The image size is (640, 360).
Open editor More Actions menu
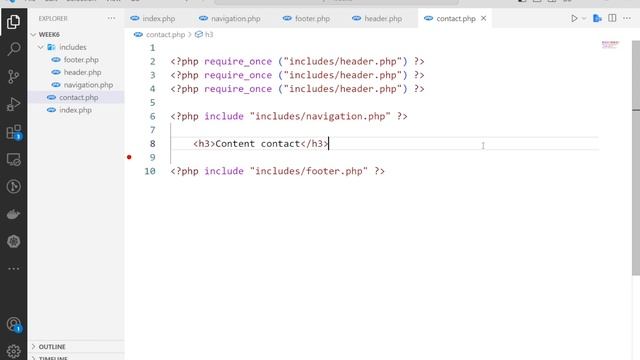(x=627, y=18)
